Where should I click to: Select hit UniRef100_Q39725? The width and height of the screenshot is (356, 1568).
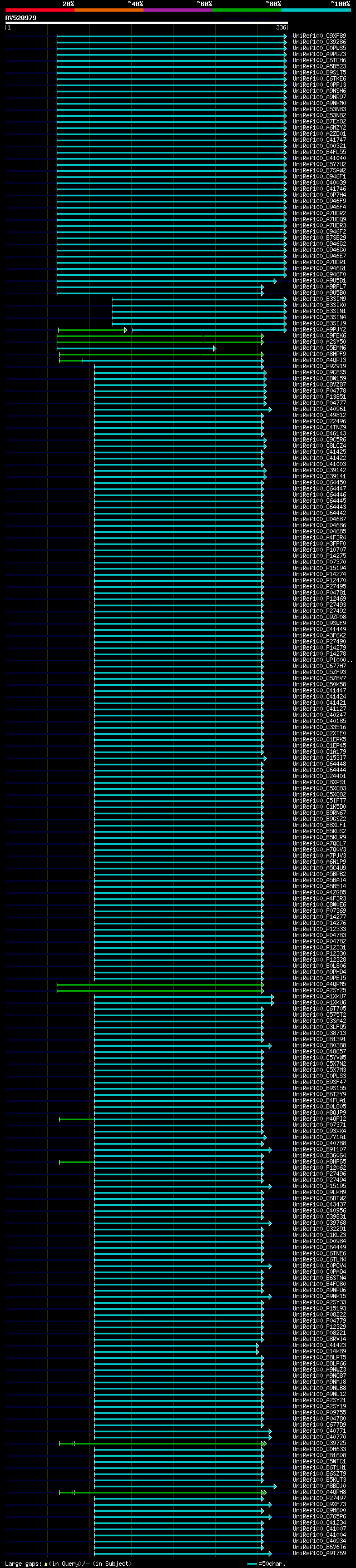[319, 1443]
